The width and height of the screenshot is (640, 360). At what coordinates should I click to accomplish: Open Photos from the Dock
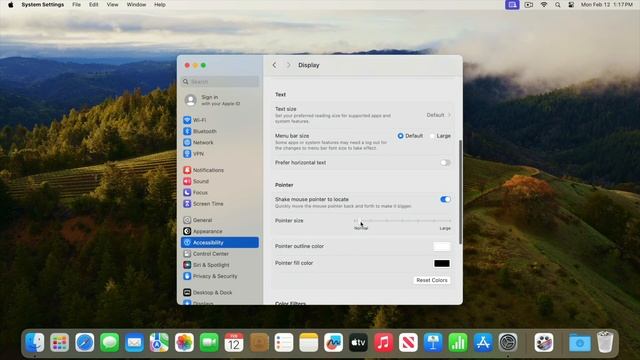click(184, 342)
